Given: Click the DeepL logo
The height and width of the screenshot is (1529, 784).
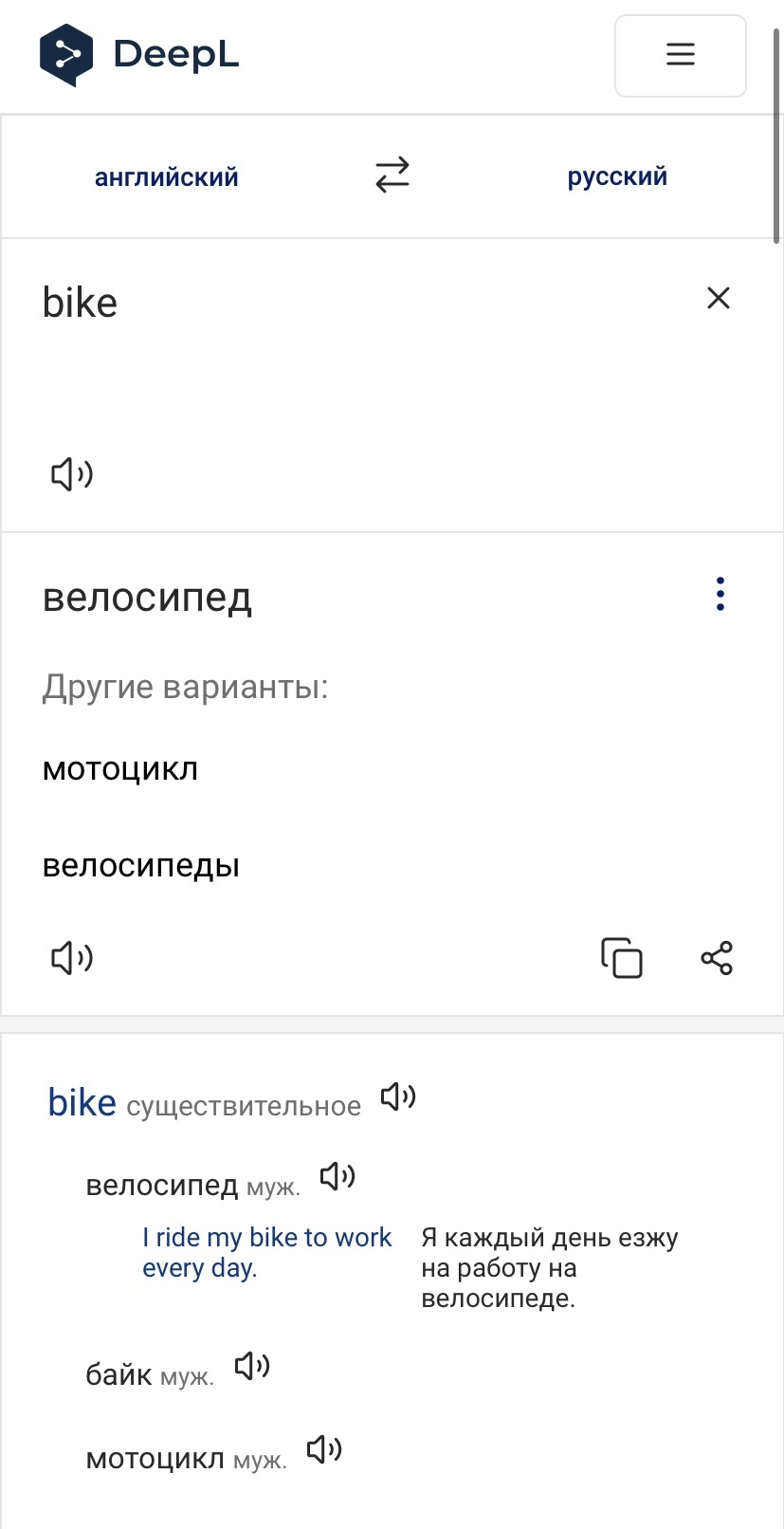Looking at the screenshot, I should (x=138, y=55).
